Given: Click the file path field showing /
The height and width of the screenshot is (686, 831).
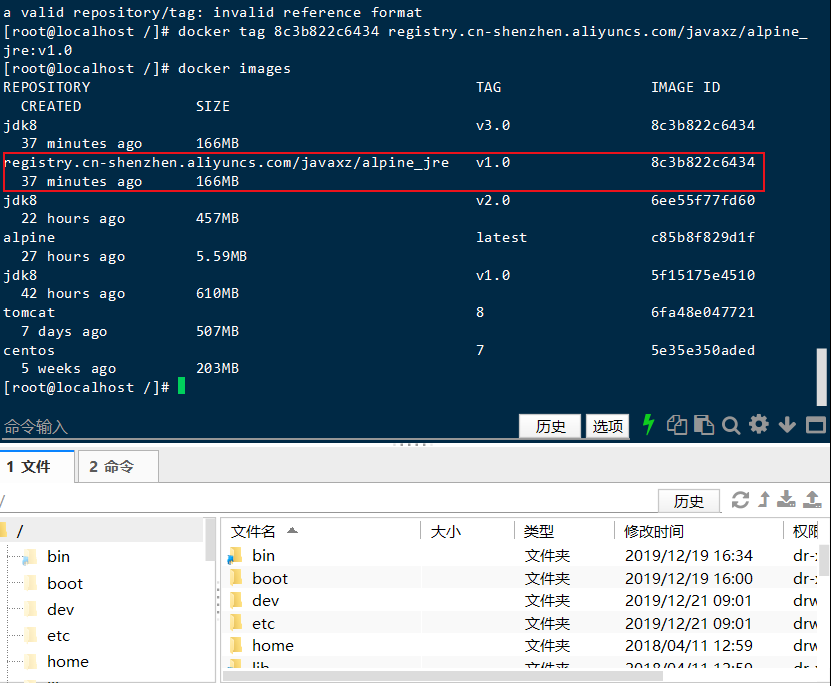Looking at the screenshot, I should click(328, 500).
